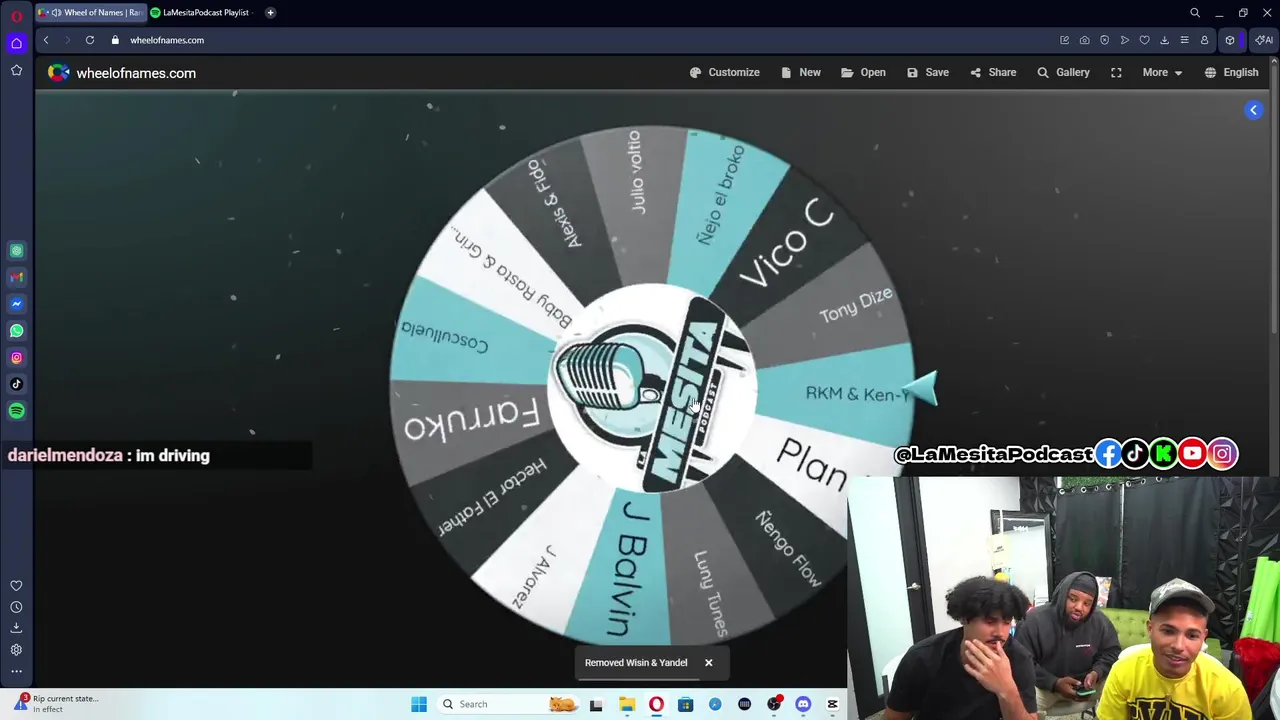Go to Opera start page home
Screen dimensions: 1280x720
pyautogui.click(x=16, y=43)
